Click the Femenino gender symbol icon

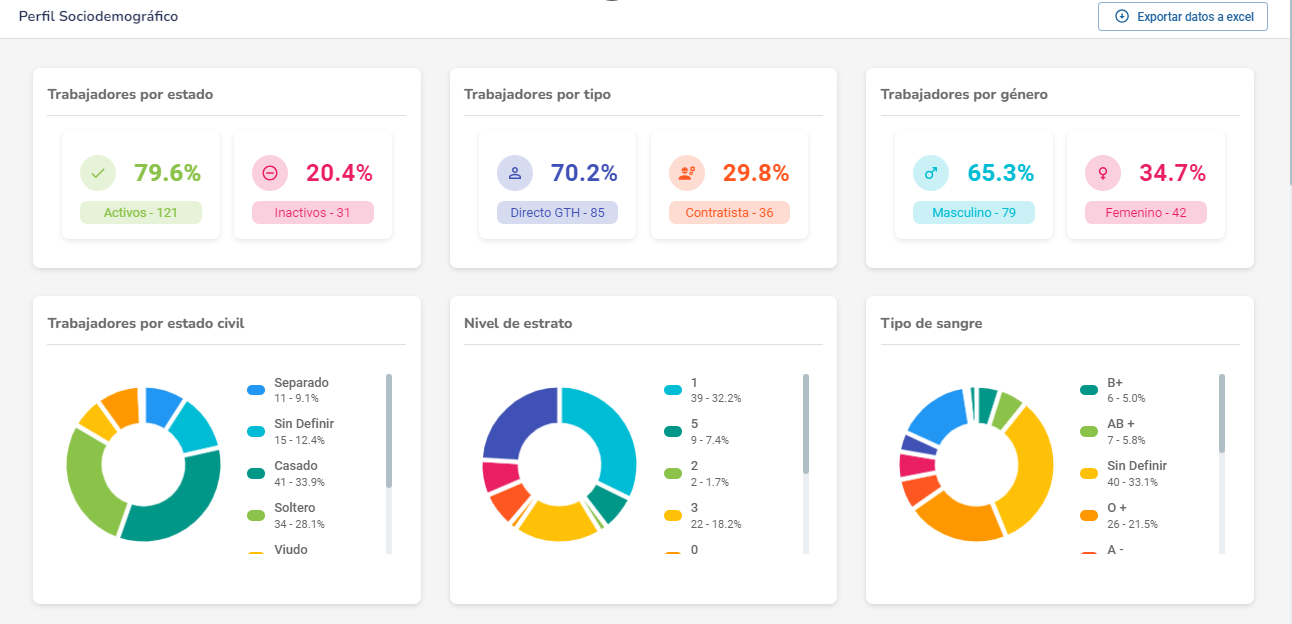[1103, 173]
